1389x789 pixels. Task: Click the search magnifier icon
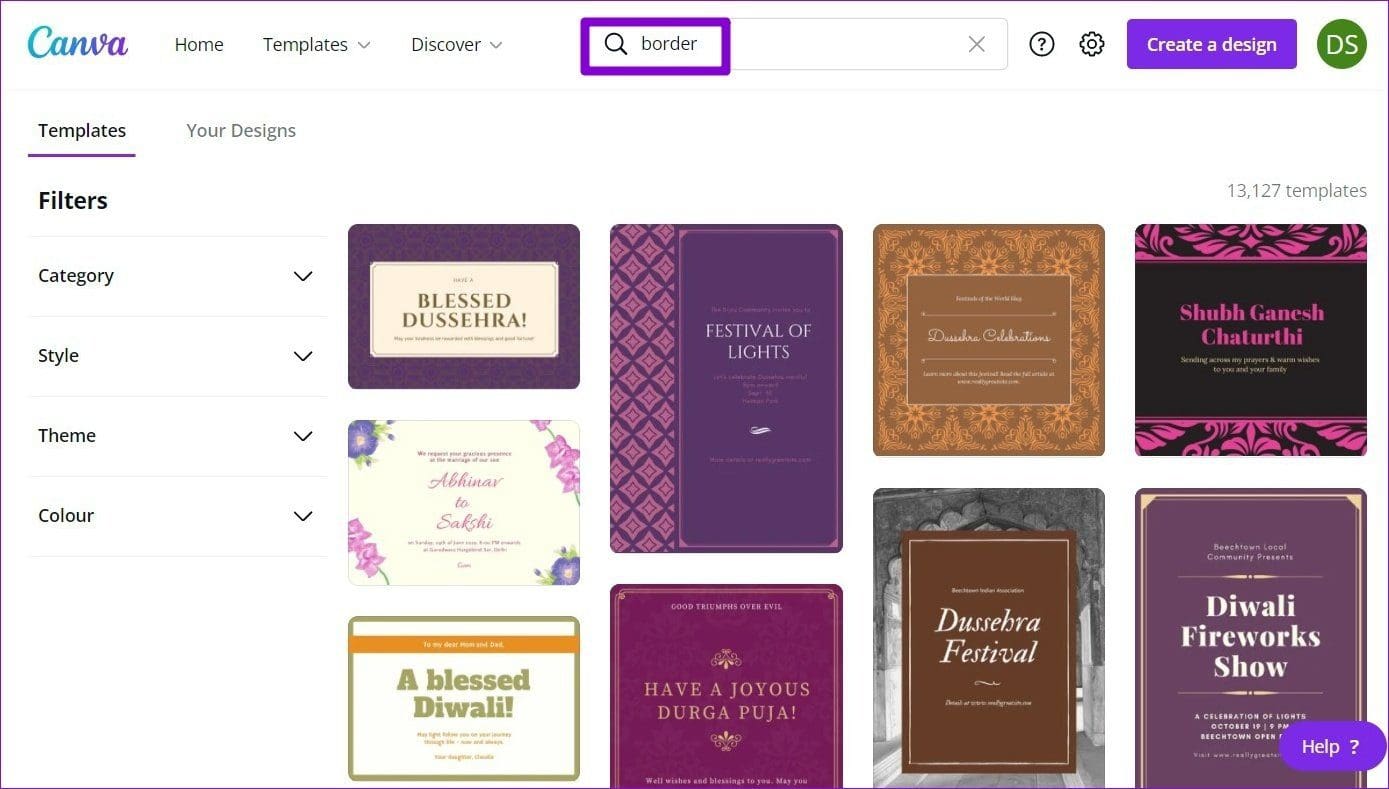point(616,44)
